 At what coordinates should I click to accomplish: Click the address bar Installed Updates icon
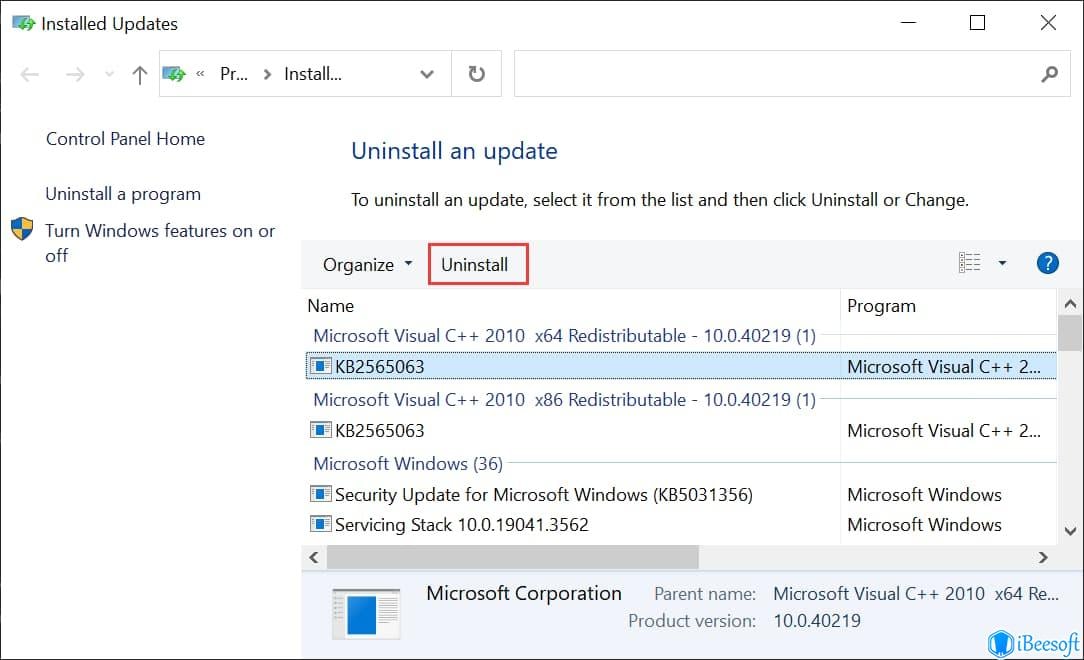tap(174, 73)
